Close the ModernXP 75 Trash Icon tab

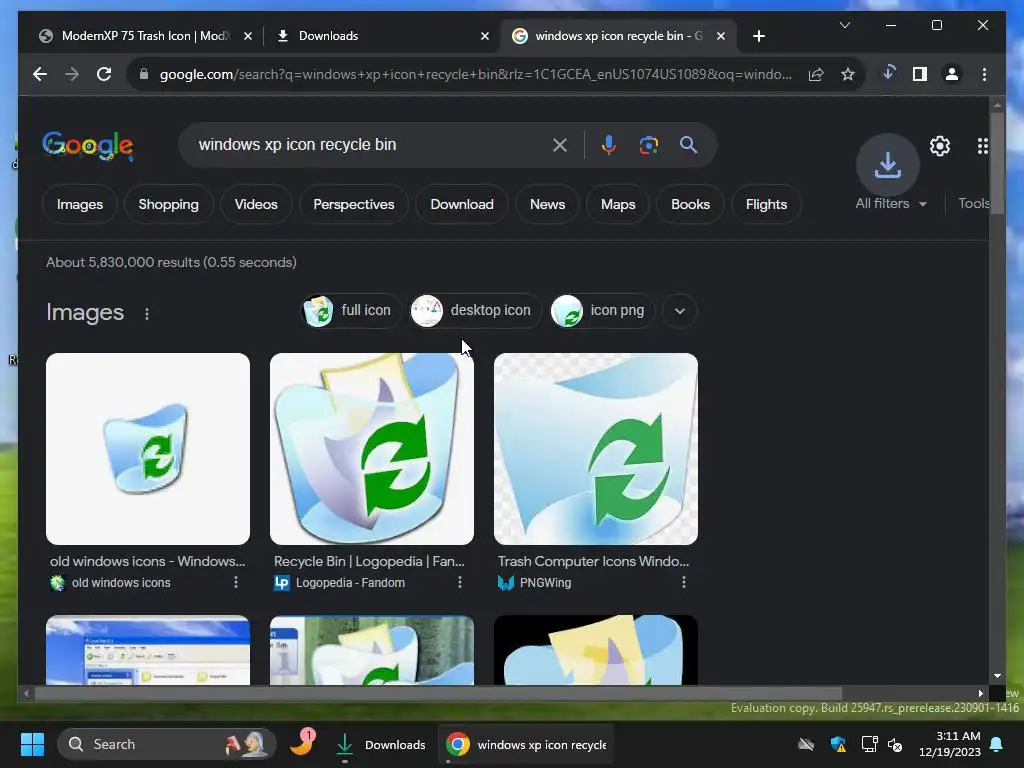point(248,36)
